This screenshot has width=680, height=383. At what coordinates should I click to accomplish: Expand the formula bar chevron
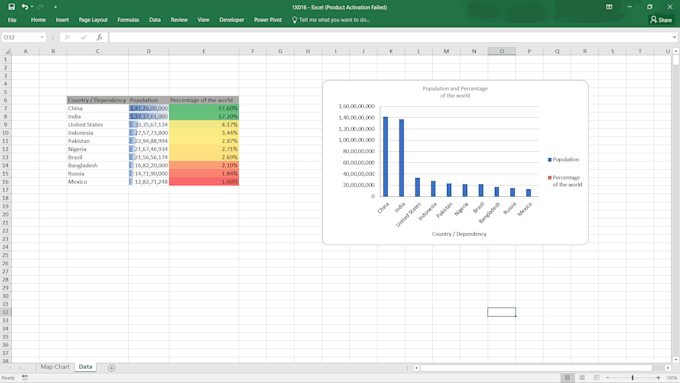point(674,37)
